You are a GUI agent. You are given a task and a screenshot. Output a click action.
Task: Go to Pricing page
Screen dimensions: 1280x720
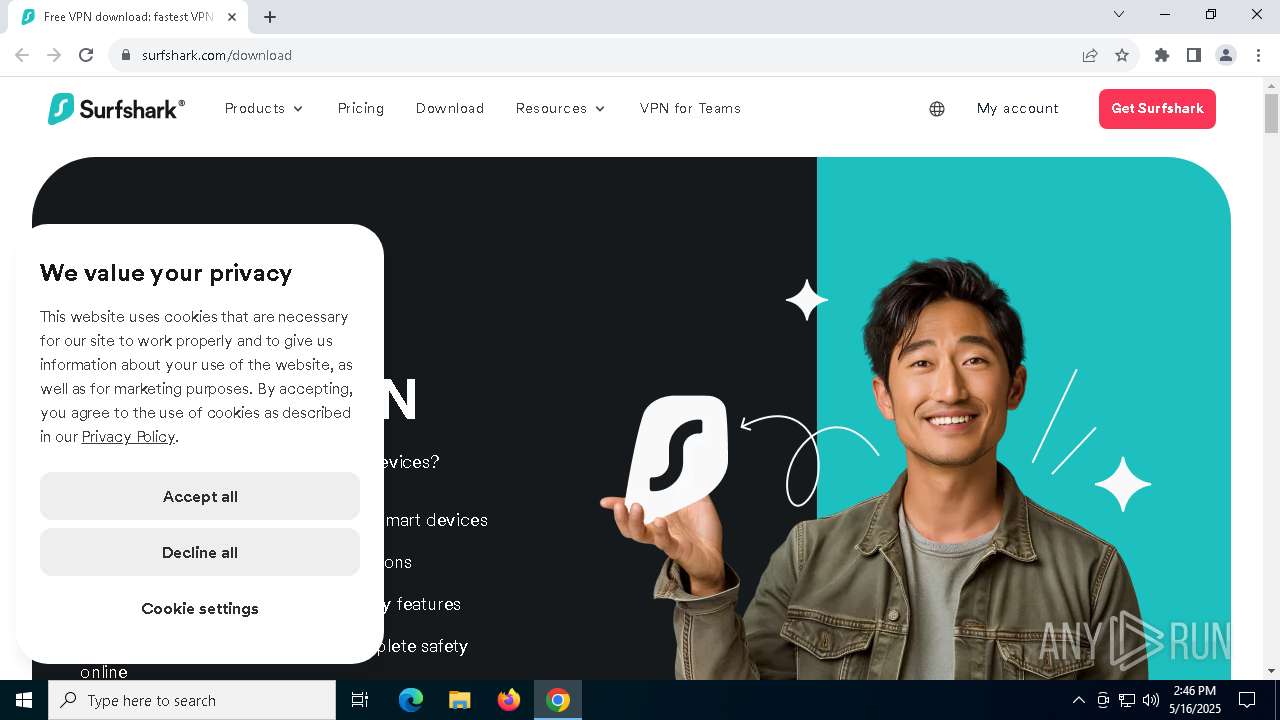coord(361,108)
